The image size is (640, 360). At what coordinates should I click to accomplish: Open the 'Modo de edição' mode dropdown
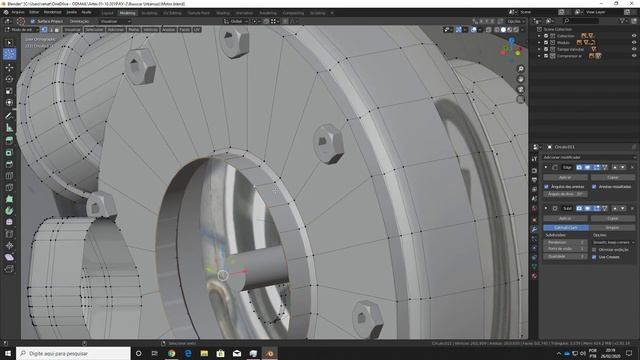(21, 29)
